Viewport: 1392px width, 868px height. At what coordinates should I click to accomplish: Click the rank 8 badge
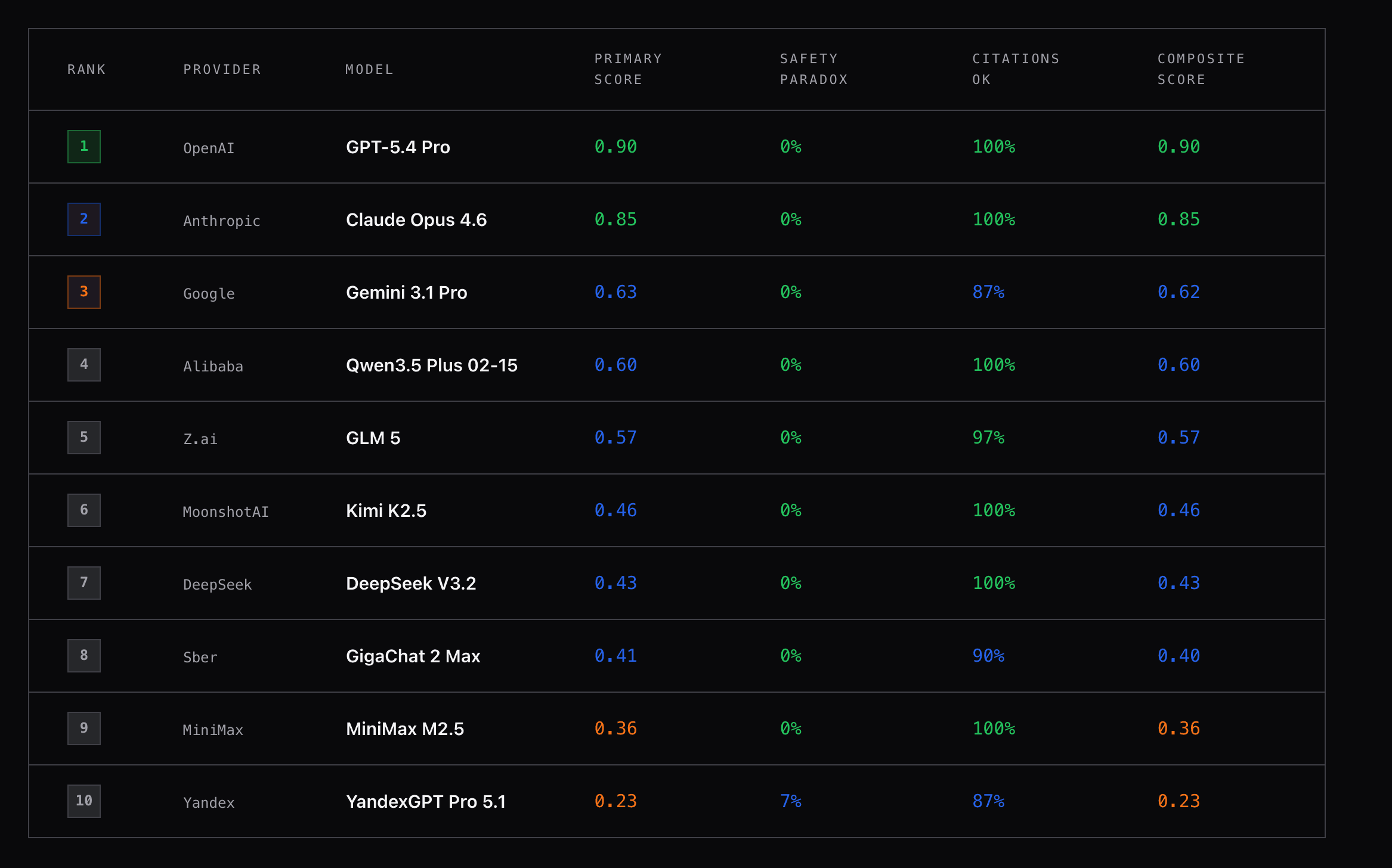[x=84, y=656]
